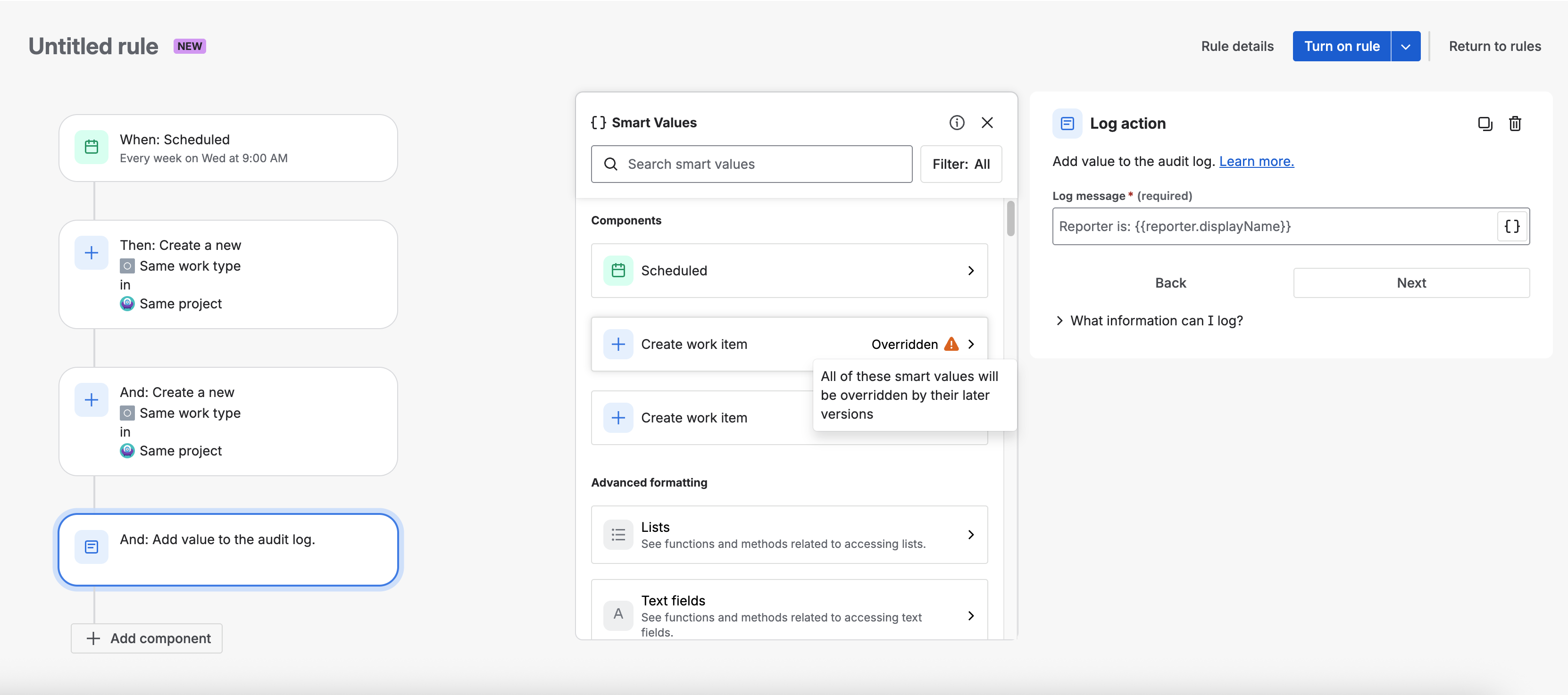
Task: Close the Smart Values panel
Action: pyautogui.click(x=987, y=123)
